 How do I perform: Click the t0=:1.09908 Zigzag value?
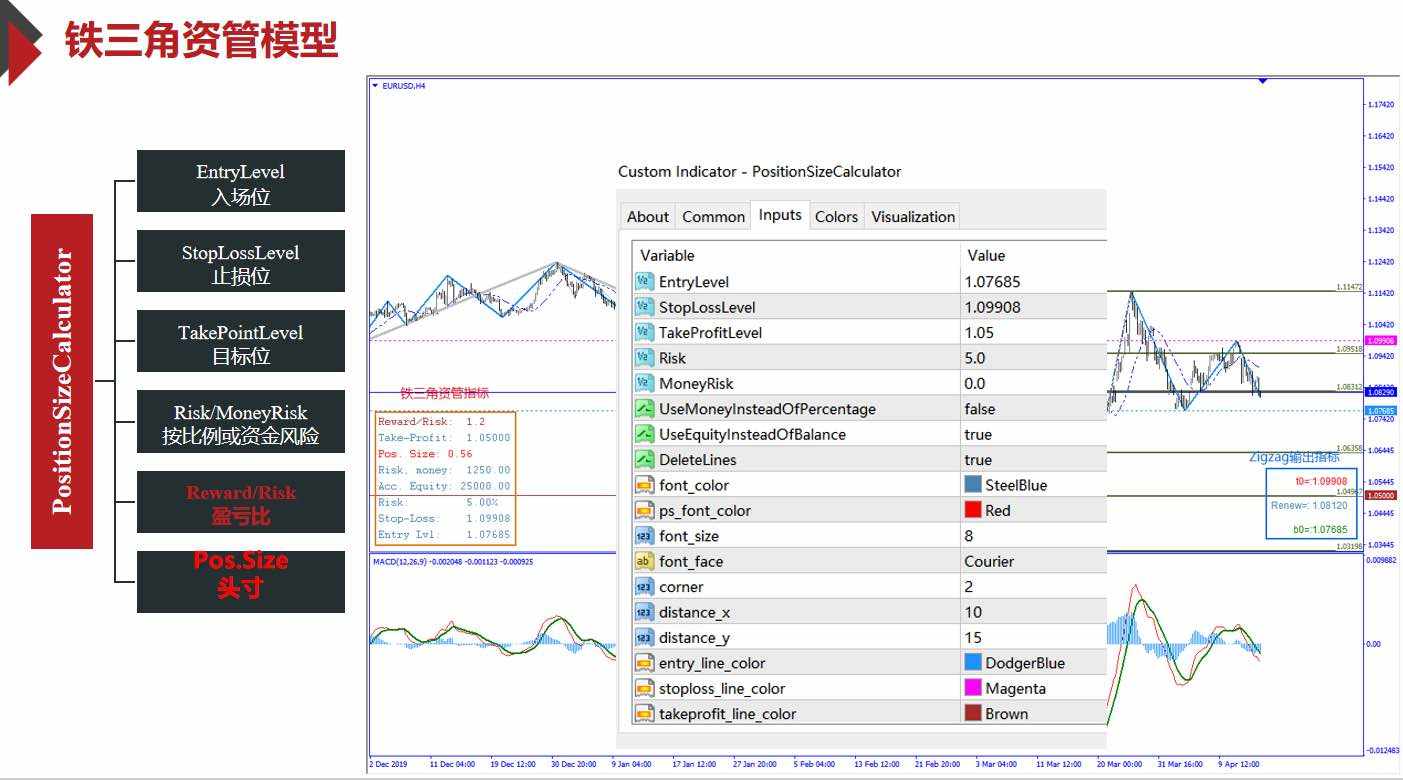point(1320,481)
